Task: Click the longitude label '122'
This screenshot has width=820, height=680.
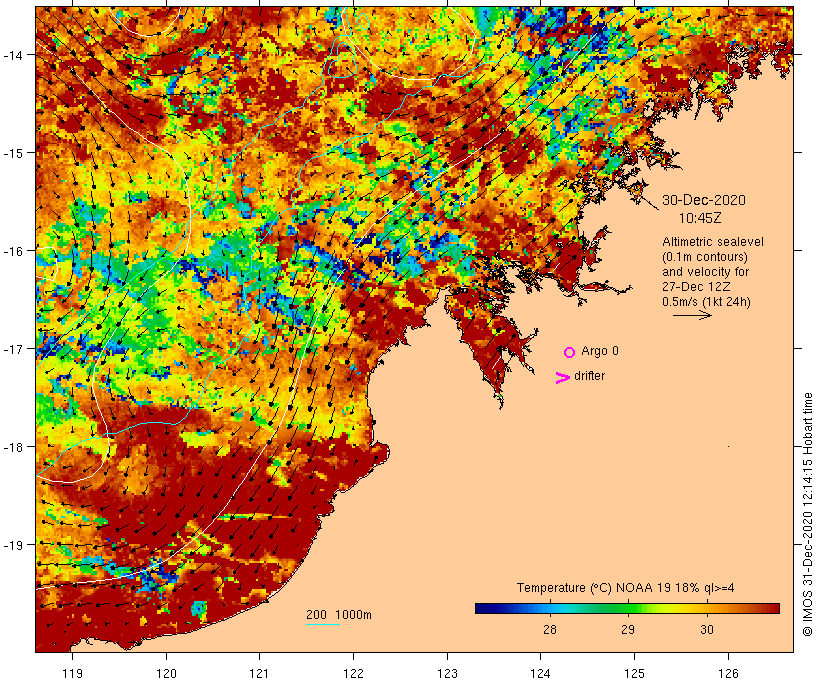Action: (x=354, y=673)
